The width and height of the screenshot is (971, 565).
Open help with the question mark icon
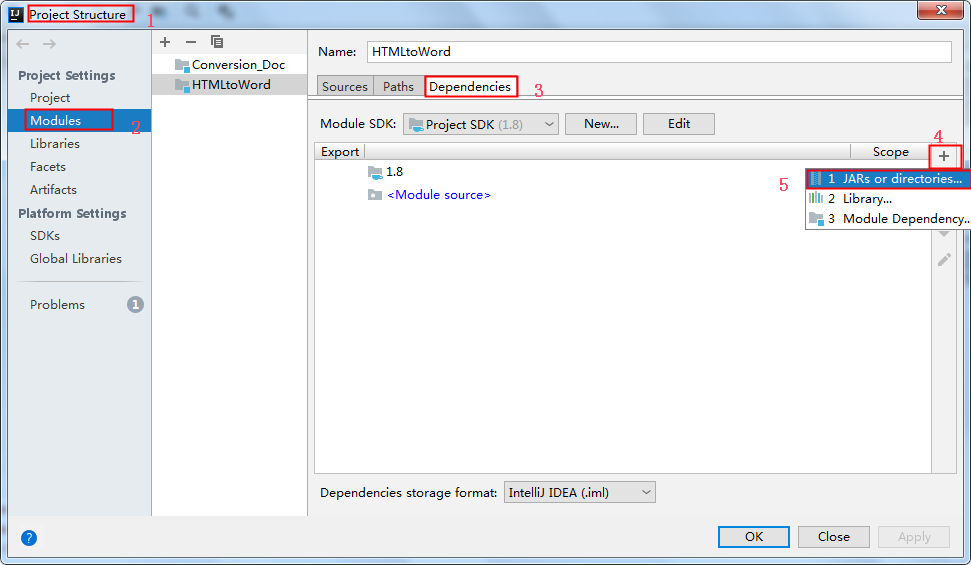(x=29, y=538)
